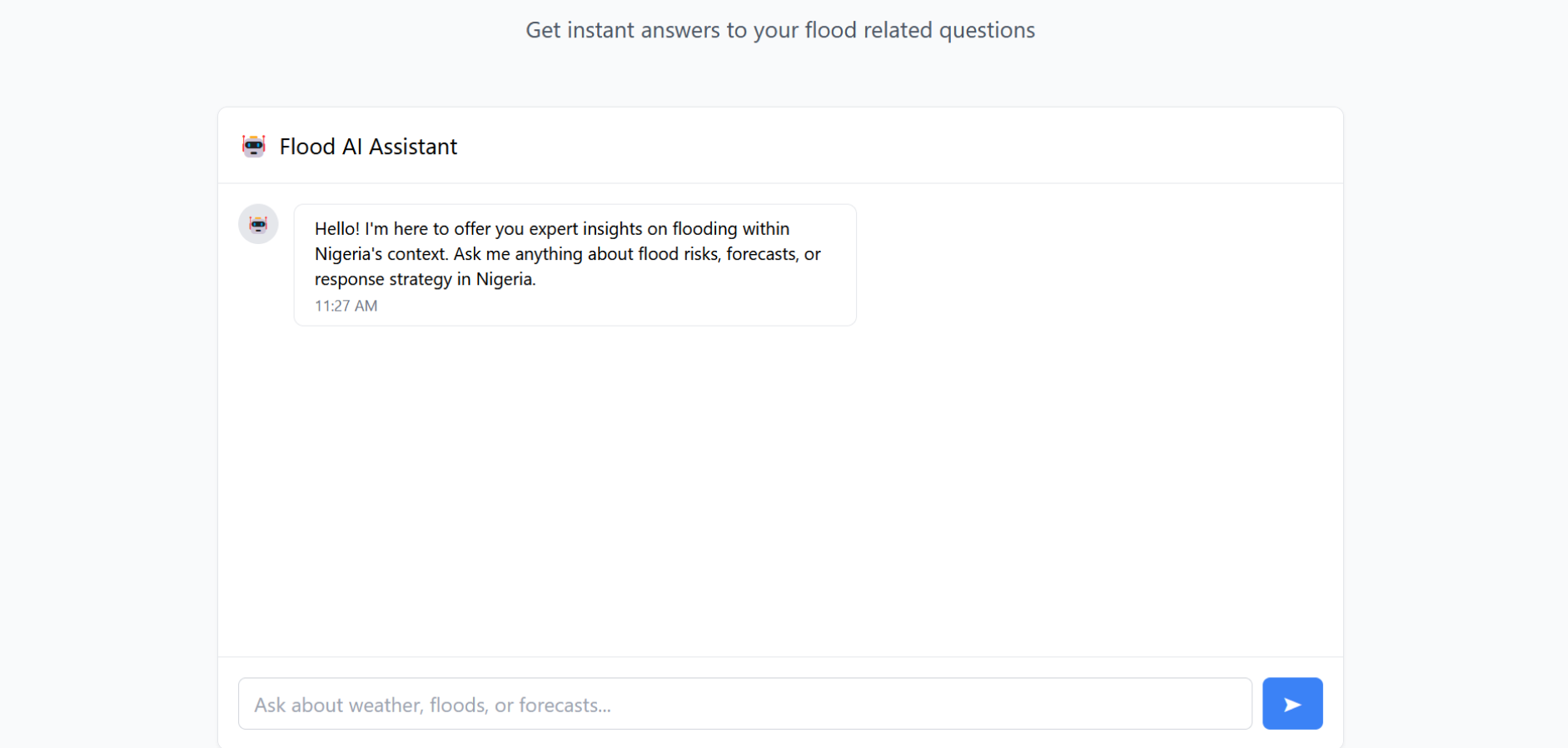Click the word 'flooding' in the first message line

(x=704, y=229)
